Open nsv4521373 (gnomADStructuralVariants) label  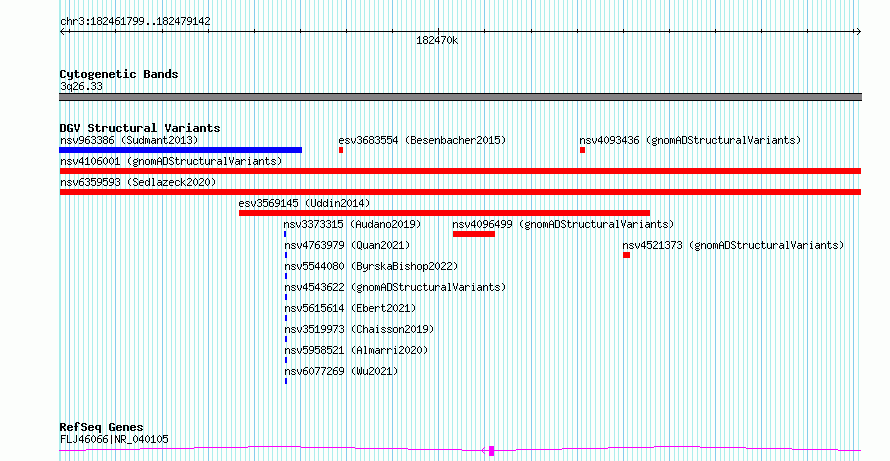733,245
